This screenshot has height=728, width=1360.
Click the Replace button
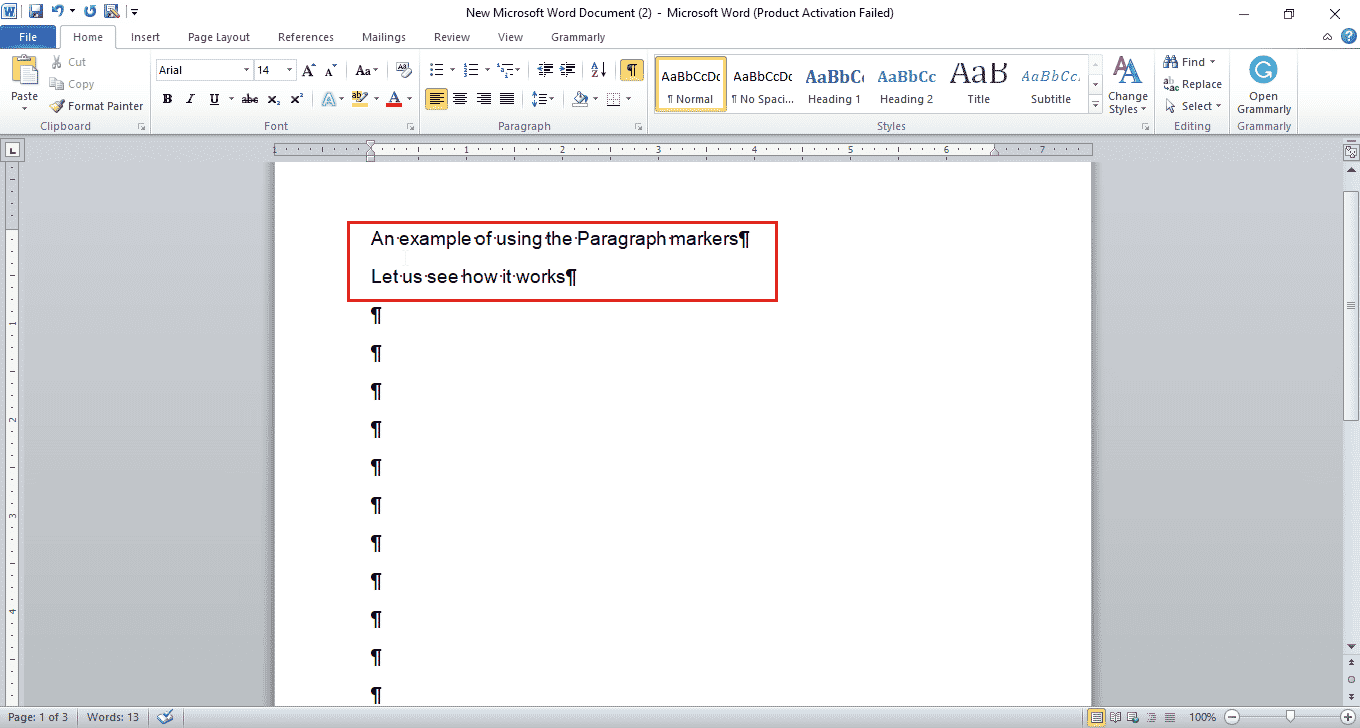1192,84
